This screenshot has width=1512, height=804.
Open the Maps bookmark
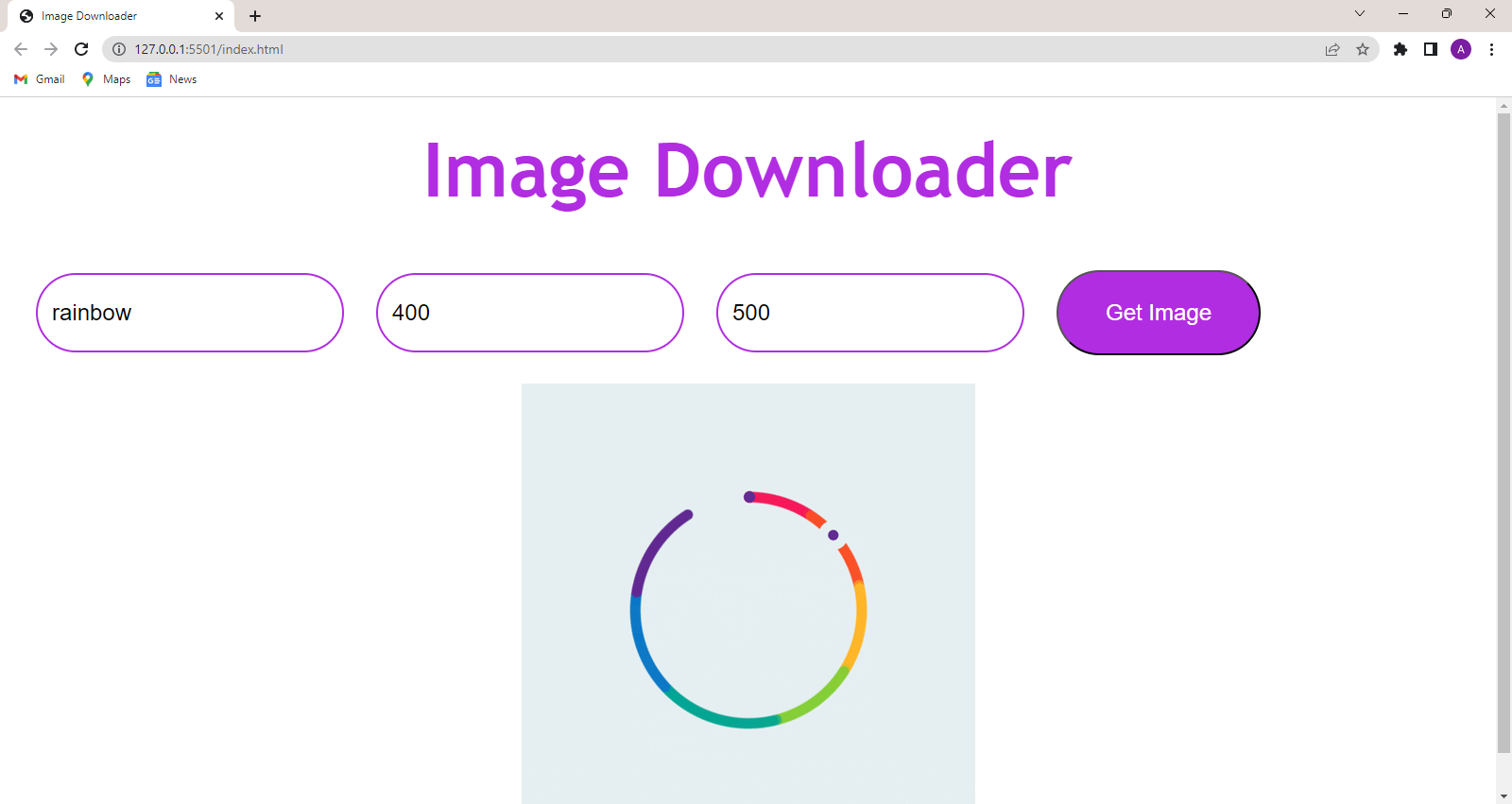pyautogui.click(x=106, y=79)
